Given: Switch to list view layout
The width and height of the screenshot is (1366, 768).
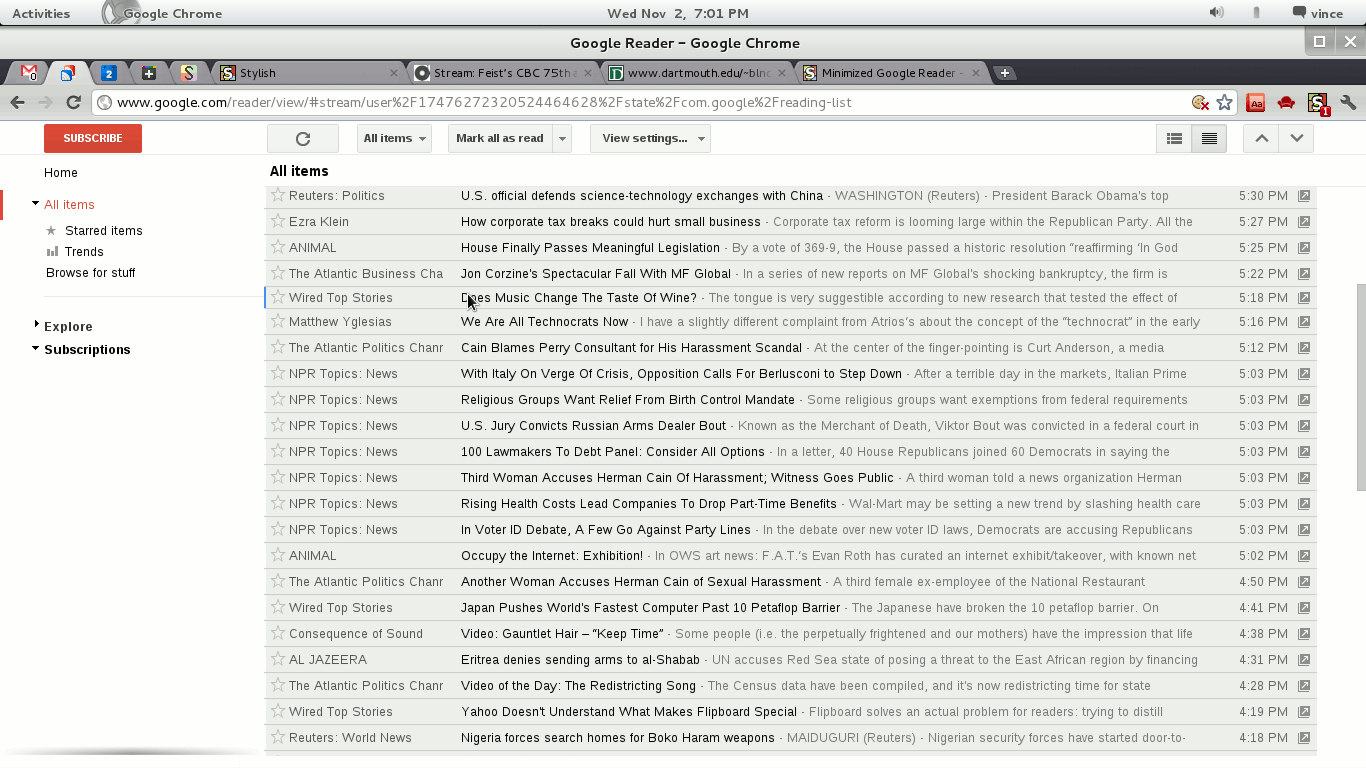Looking at the screenshot, I should click(x=1173, y=138).
